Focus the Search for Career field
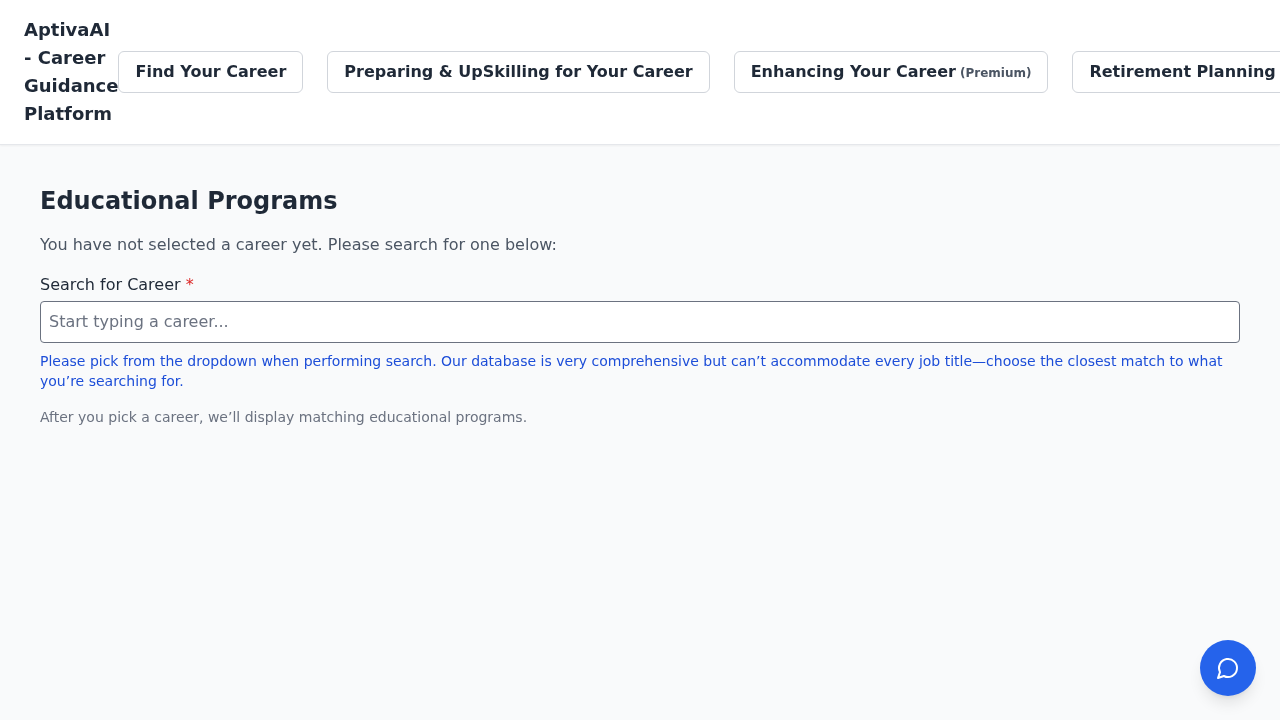 (640, 322)
